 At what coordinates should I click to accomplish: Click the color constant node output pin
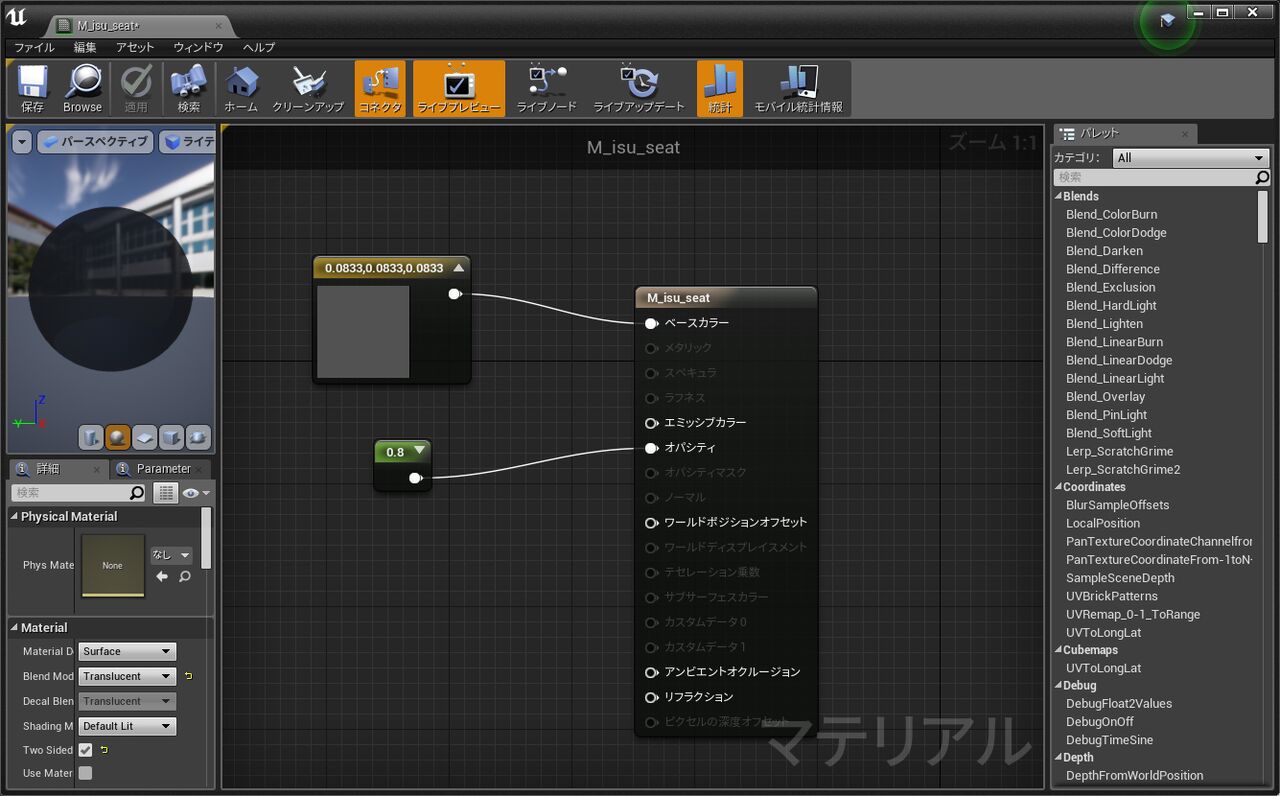click(x=454, y=294)
